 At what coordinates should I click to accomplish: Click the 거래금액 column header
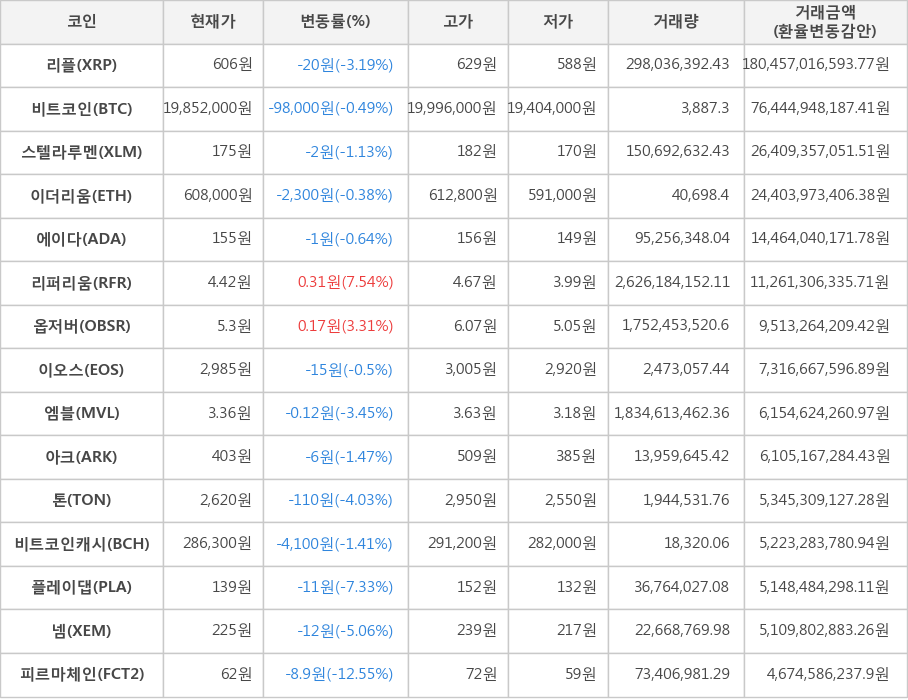[825, 22]
